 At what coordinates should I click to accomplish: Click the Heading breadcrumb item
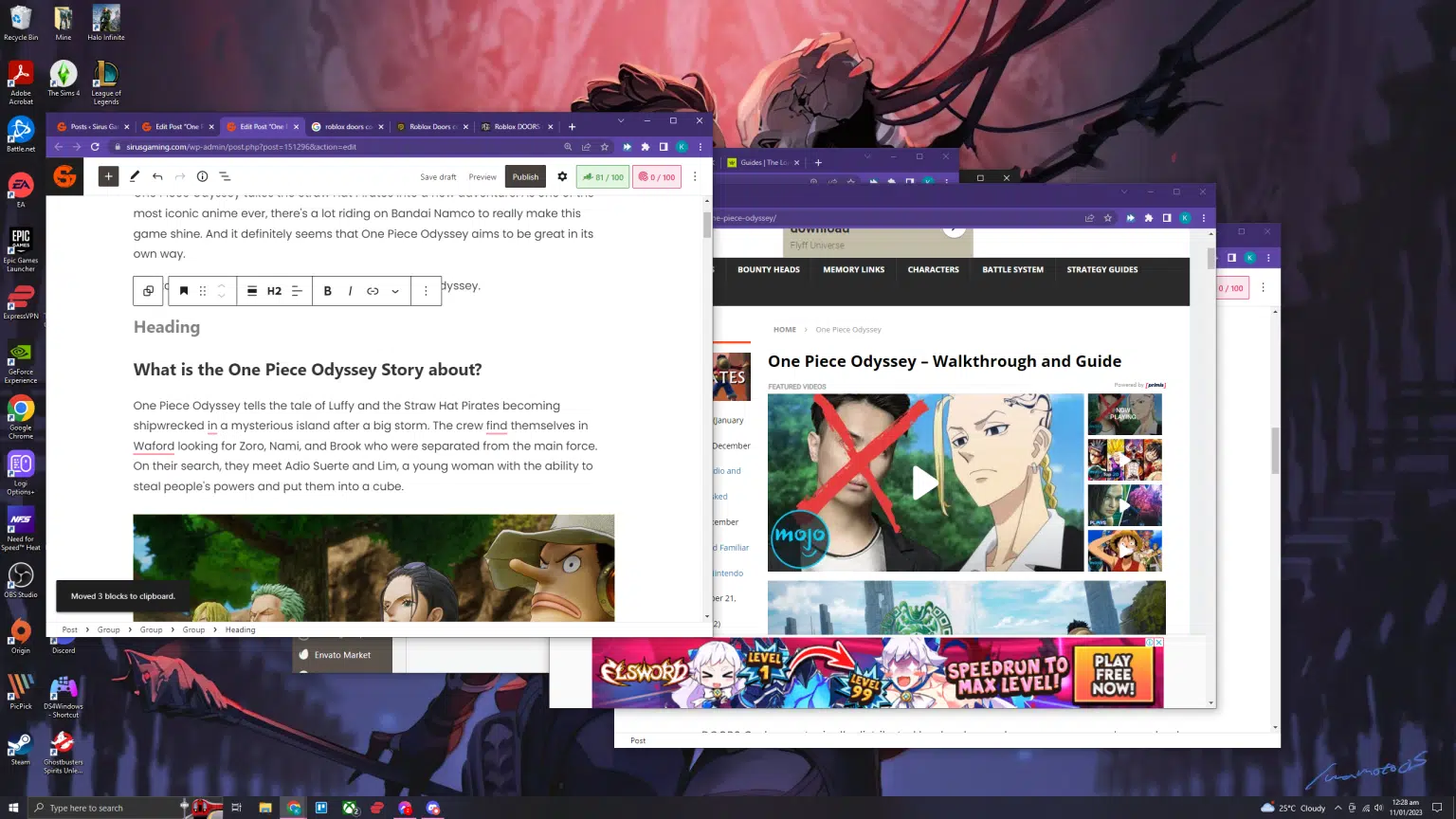240,629
